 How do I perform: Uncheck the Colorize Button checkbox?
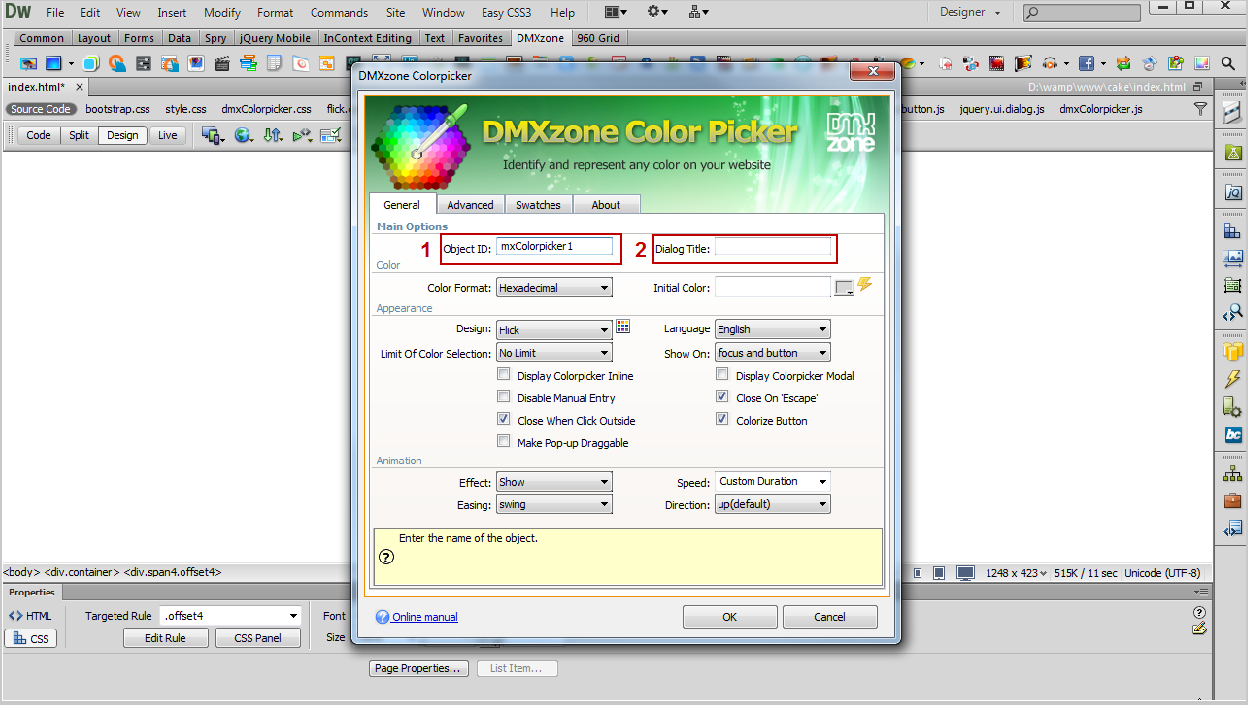click(722, 420)
